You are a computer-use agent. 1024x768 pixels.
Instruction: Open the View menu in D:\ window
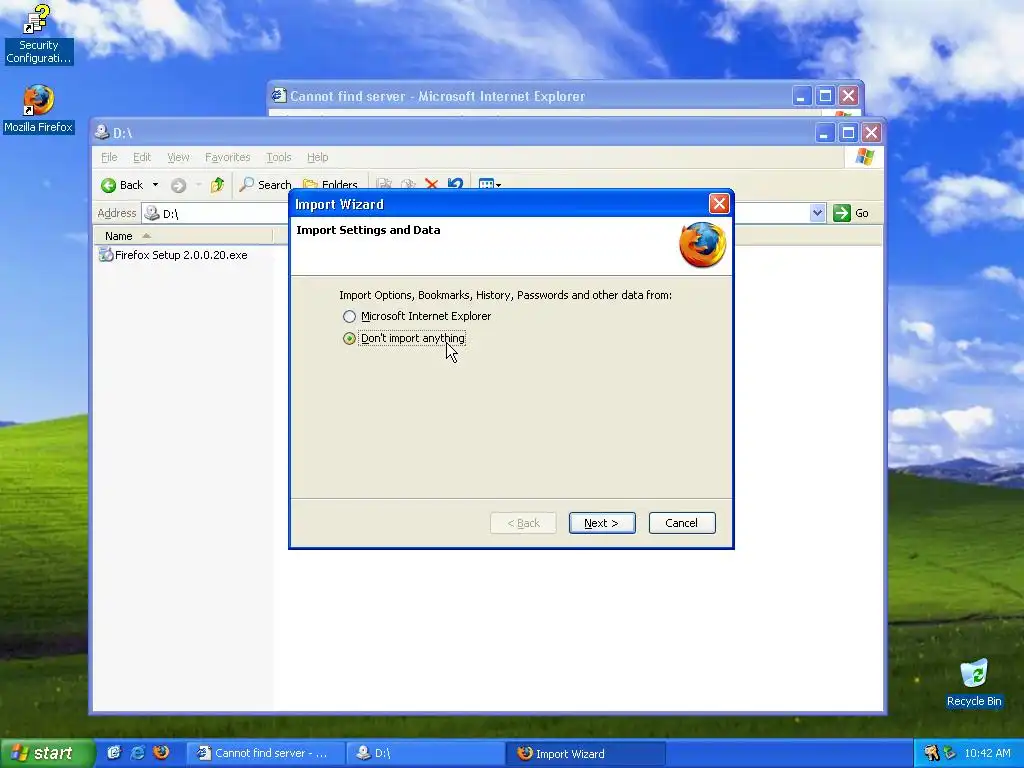178,157
